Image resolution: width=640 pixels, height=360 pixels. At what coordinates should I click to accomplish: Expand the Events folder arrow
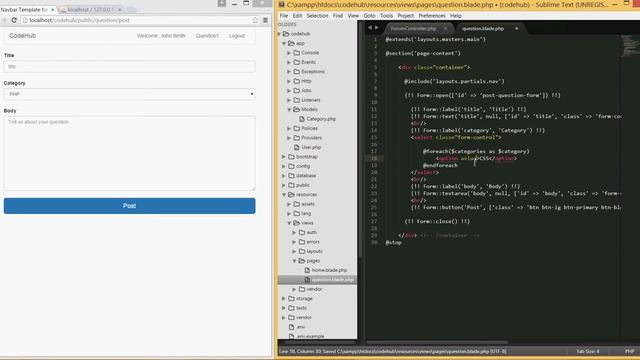[x=289, y=62]
